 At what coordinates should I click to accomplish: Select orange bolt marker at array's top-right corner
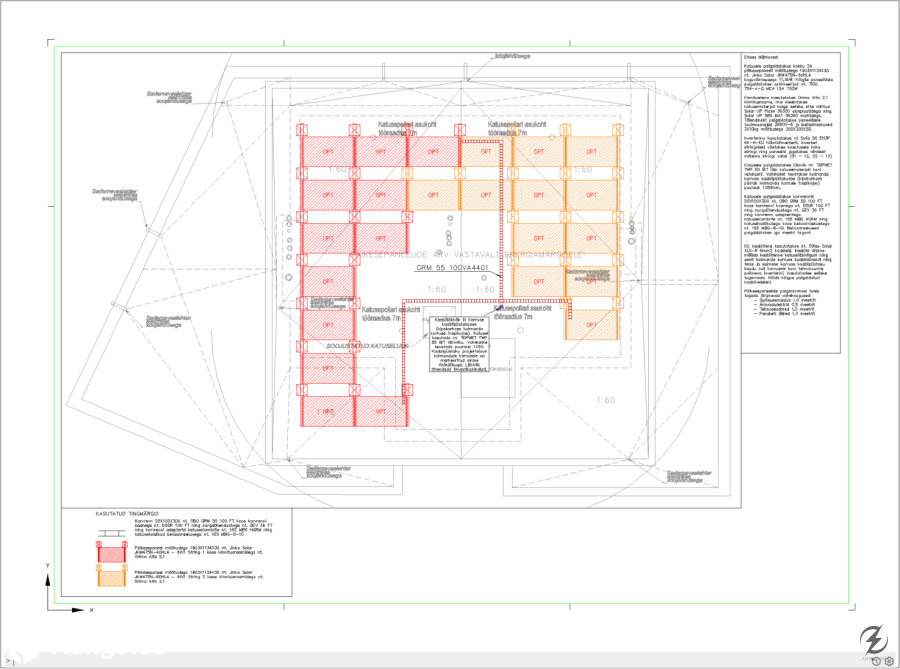pos(617,130)
